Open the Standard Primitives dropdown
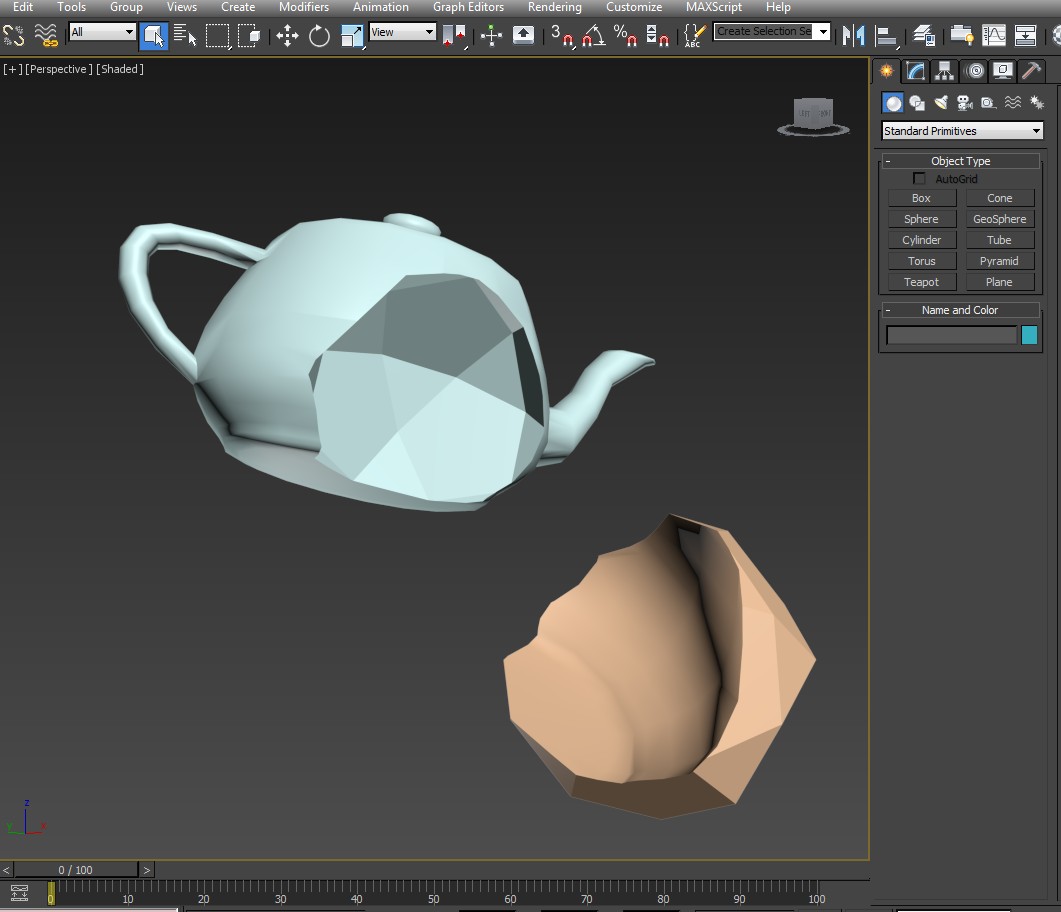Viewport: 1061px width, 912px height. click(962, 131)
